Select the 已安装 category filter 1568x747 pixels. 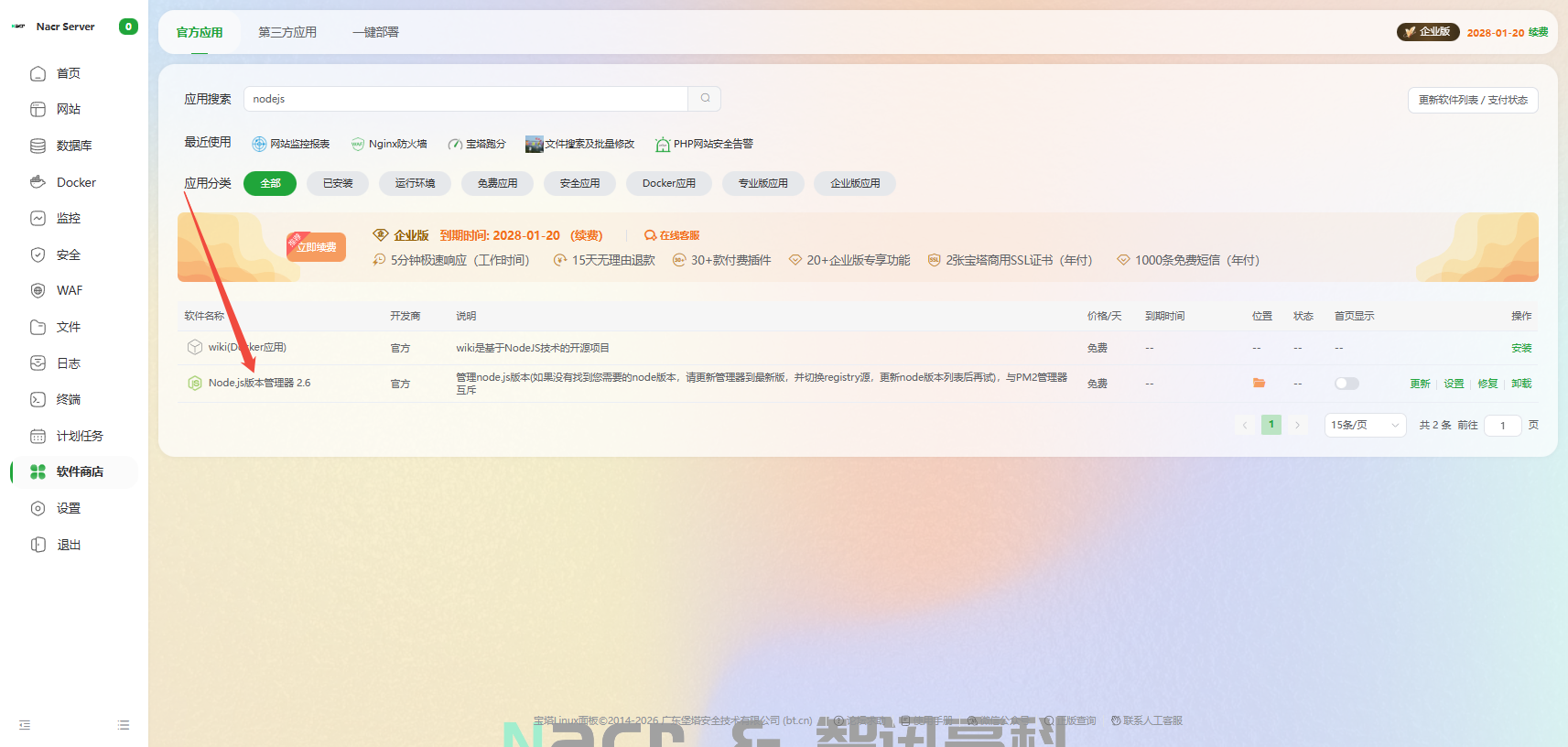coord(337,183)
